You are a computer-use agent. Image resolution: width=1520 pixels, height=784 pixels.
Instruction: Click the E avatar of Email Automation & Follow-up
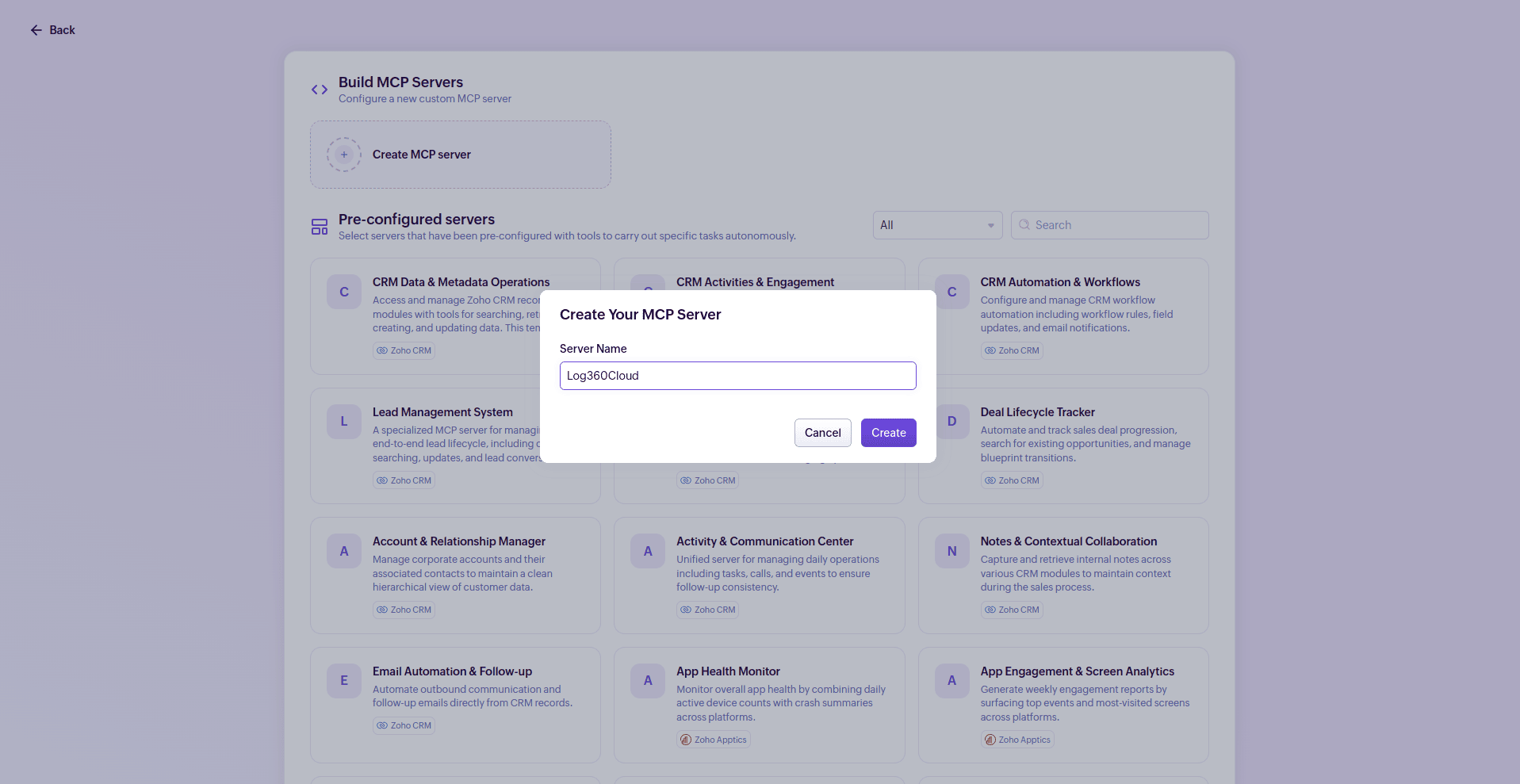[344, 681]
